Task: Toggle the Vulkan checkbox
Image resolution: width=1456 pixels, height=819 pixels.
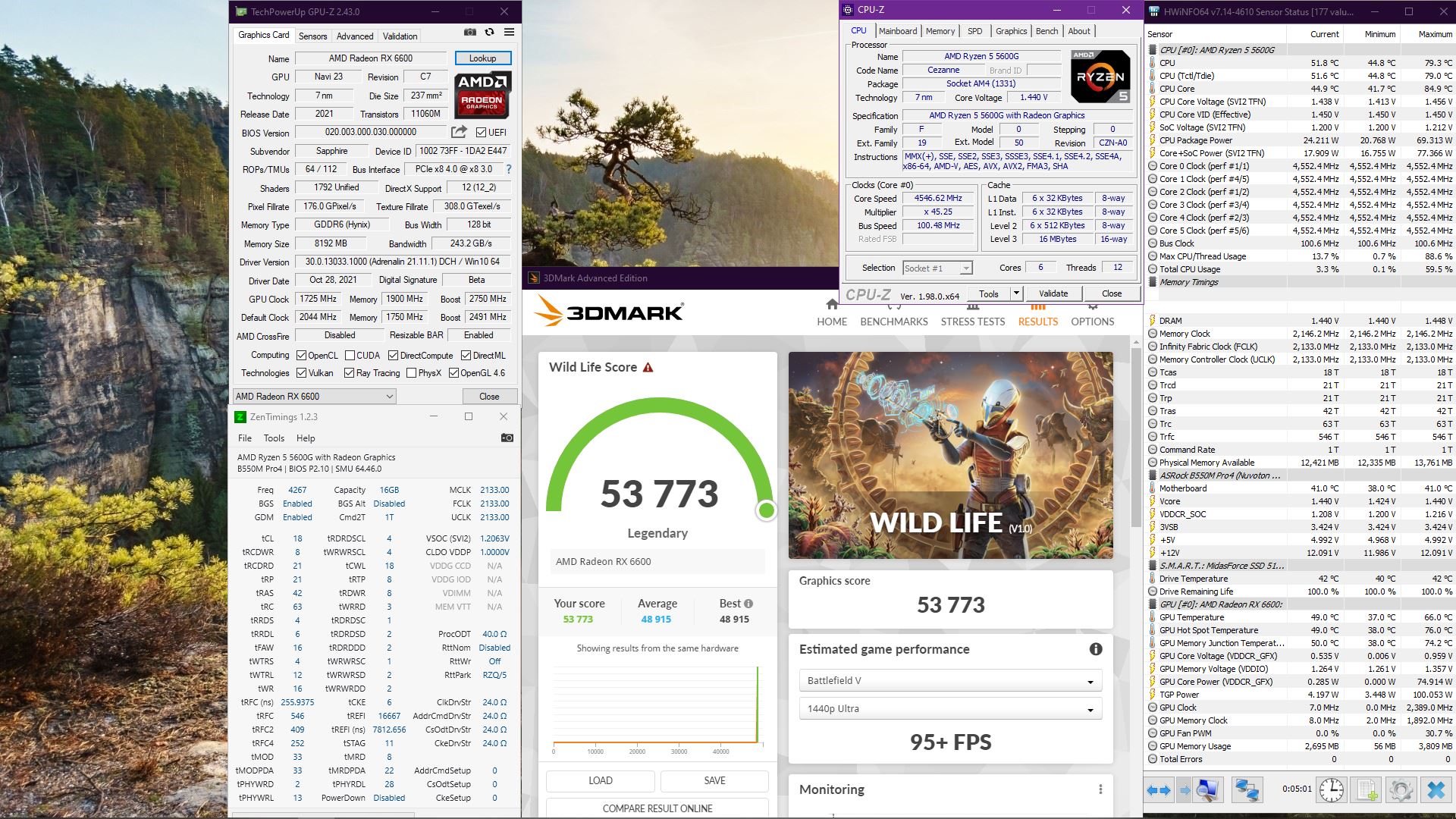Action: pyautogui.click(x=301, y=373)
